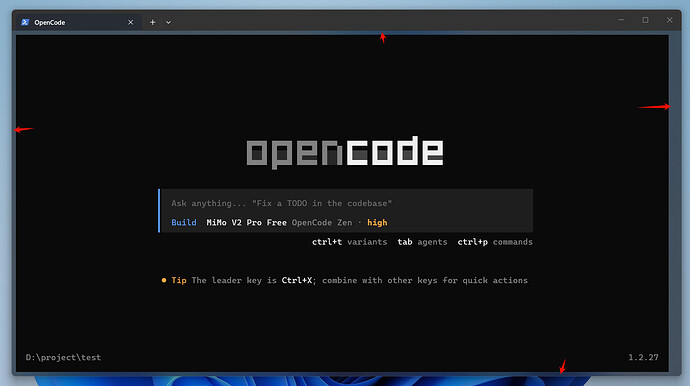Click the OpenCode Zen provider text
Image resolution: width=690 pixels, height=386 pixels.
[x=322, y=223]
